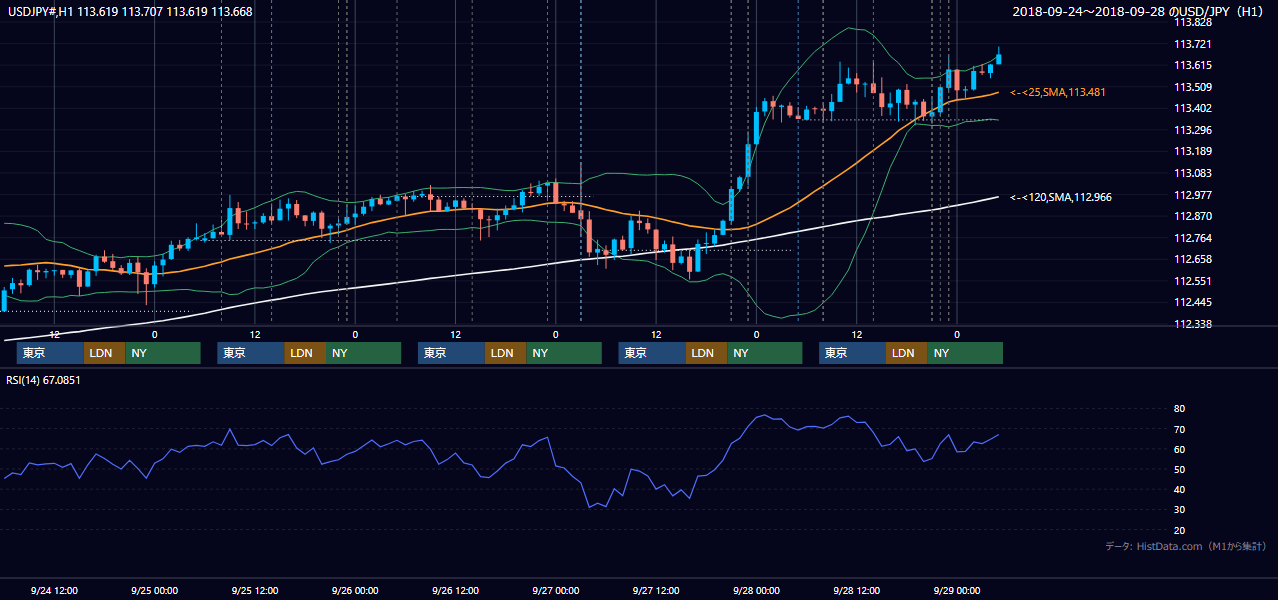The width and height of the screenshot is (1278, 600).
Task: Click the 9/26 12:00 time axis label
Action: click(455, 590)
